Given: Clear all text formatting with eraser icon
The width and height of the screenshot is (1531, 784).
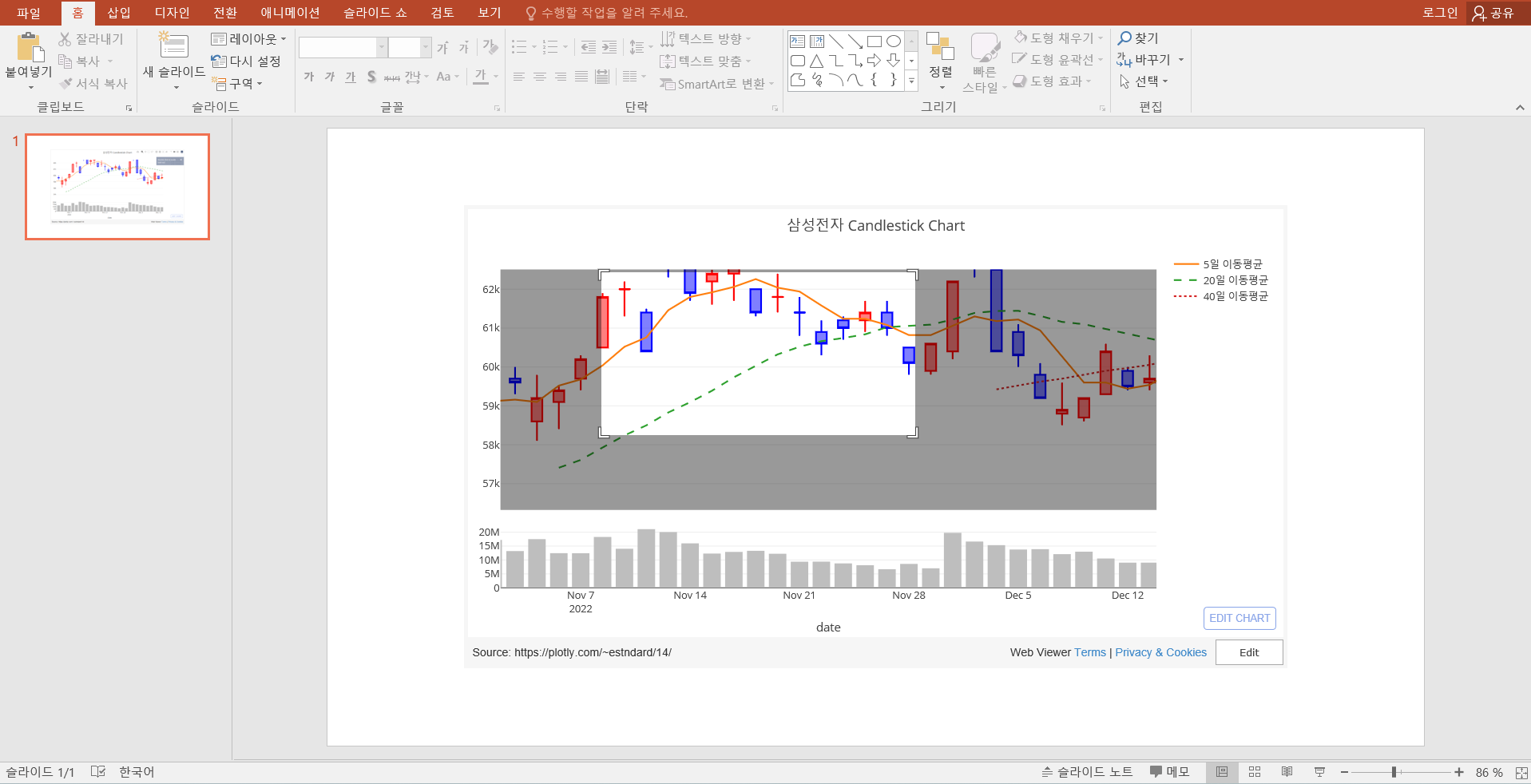Looking at the screenshot, I should pyautogui.click(x=490, y=47).
